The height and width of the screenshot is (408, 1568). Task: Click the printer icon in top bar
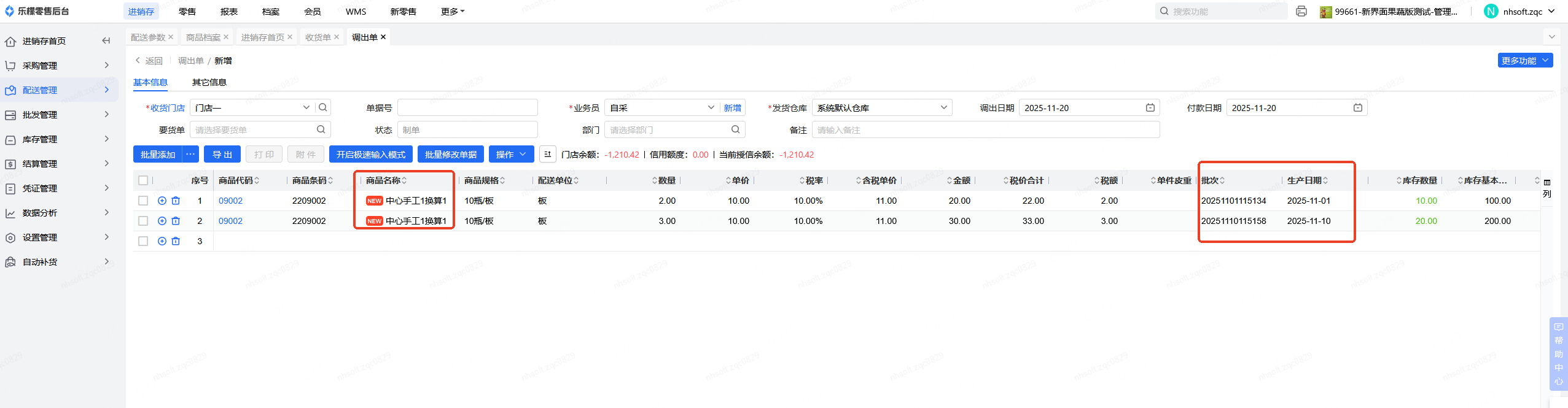(x=1301, y=11)
